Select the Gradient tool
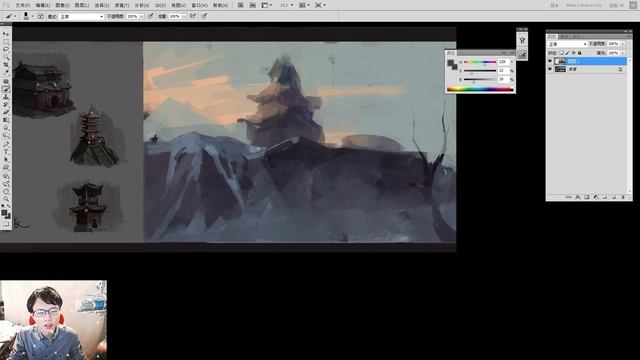 (6, 120)
